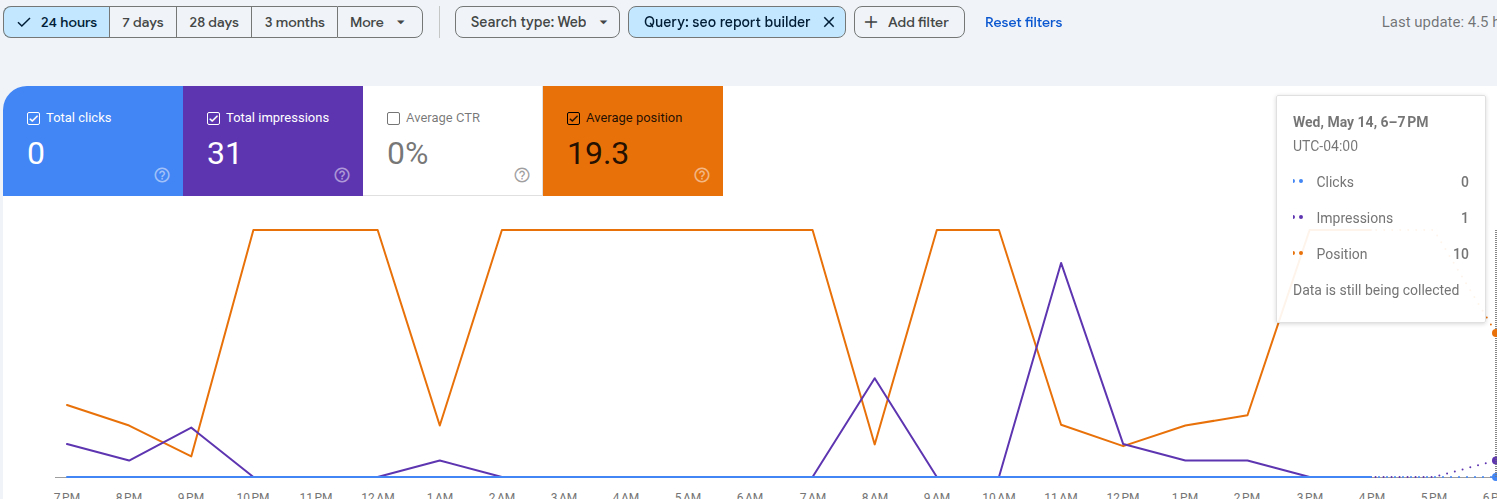Remove the seo report builder query filter
The width and height of the screenshot is (1497, 499).
click(x=828, y=22)
